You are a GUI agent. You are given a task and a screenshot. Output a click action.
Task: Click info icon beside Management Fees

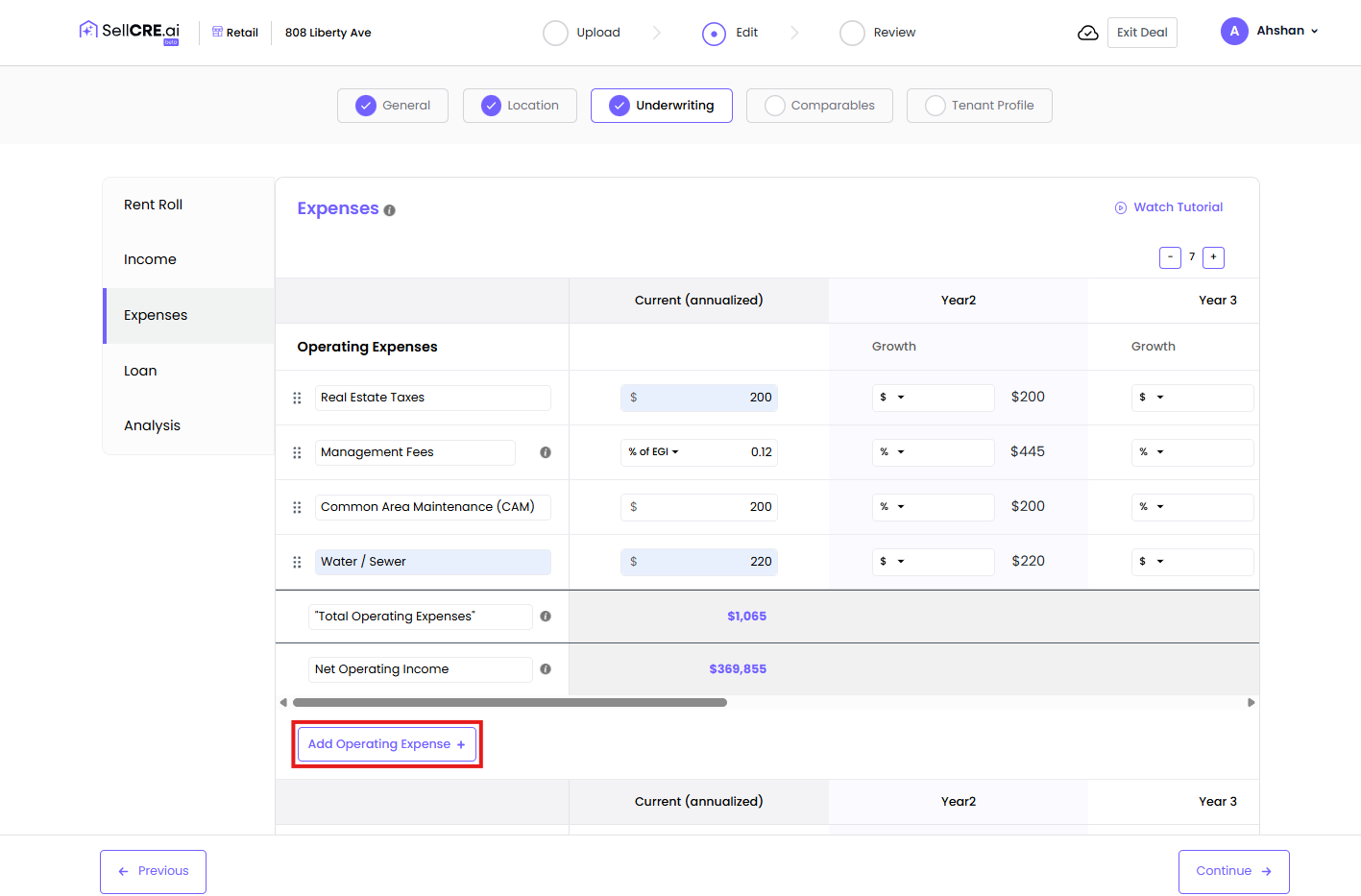[x=546, y=452]
